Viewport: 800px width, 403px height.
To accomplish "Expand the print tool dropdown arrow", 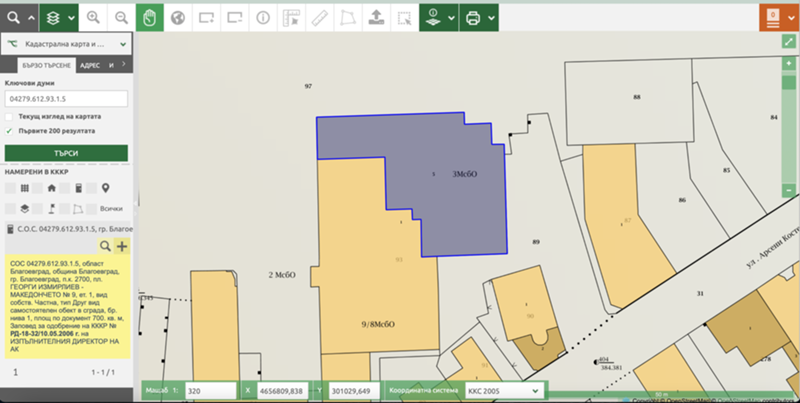I will click(x=496, y=17).
